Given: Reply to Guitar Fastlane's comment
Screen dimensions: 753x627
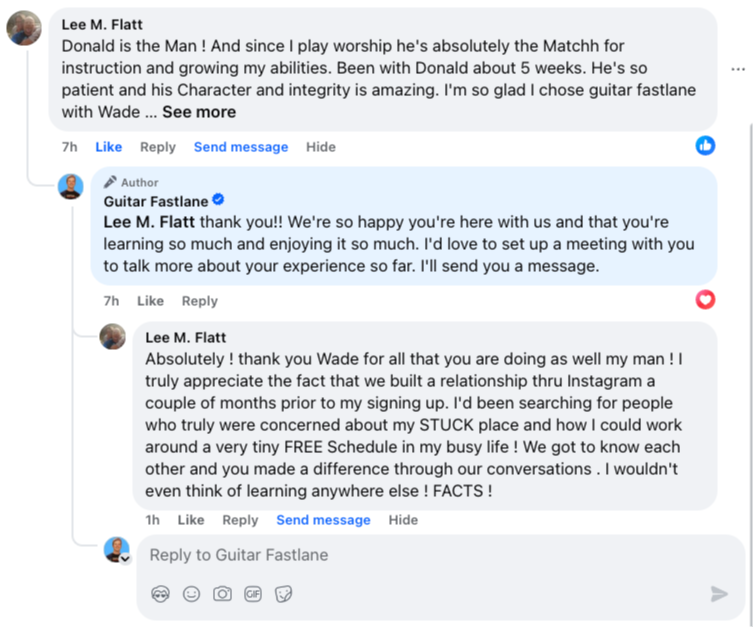Looking at the screenshot, I should point(199,301).
